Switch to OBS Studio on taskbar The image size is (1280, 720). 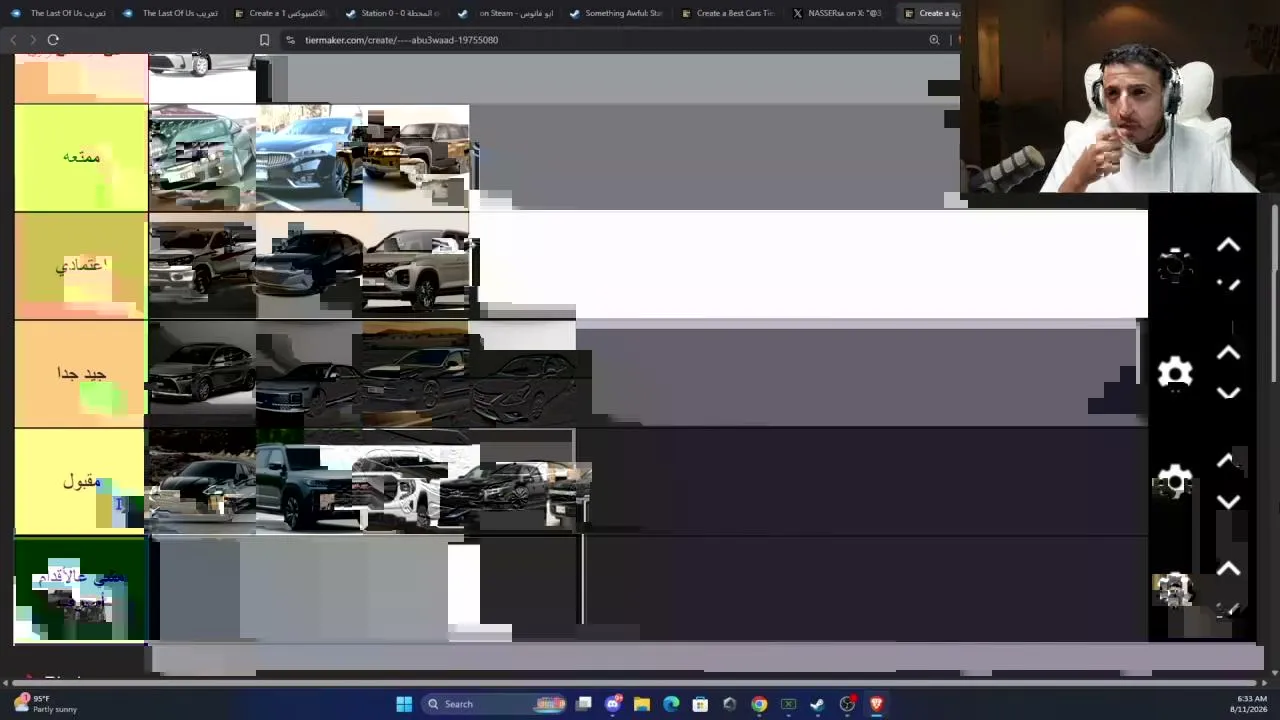coord(847,704)
